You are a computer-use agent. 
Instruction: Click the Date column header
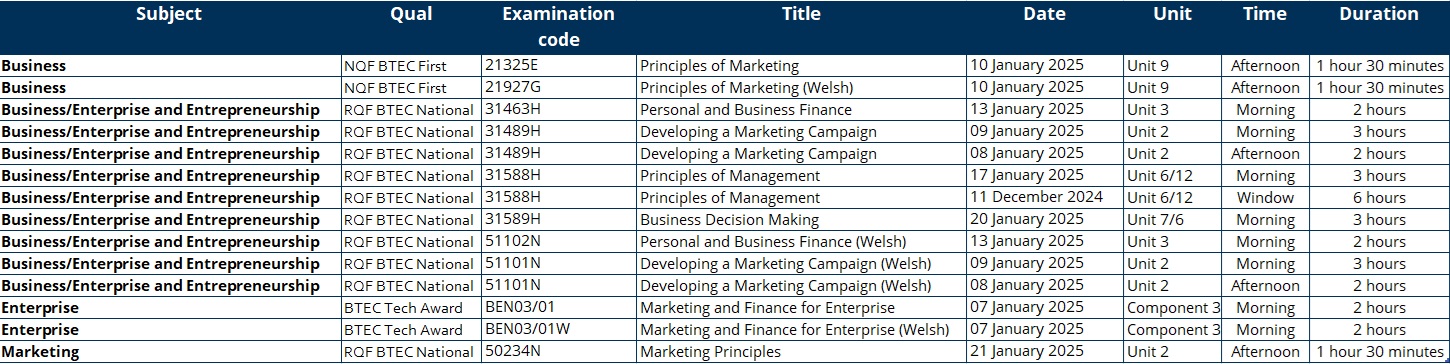coord(1044,14)
